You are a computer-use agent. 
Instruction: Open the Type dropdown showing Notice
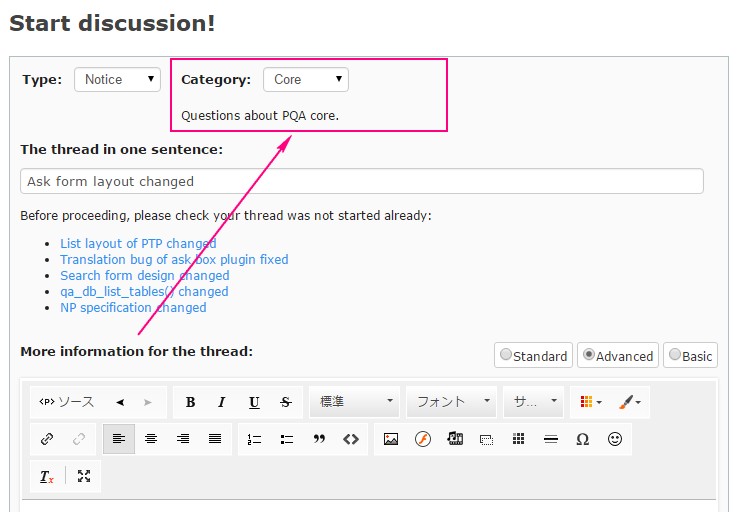(x=117, y=79)
